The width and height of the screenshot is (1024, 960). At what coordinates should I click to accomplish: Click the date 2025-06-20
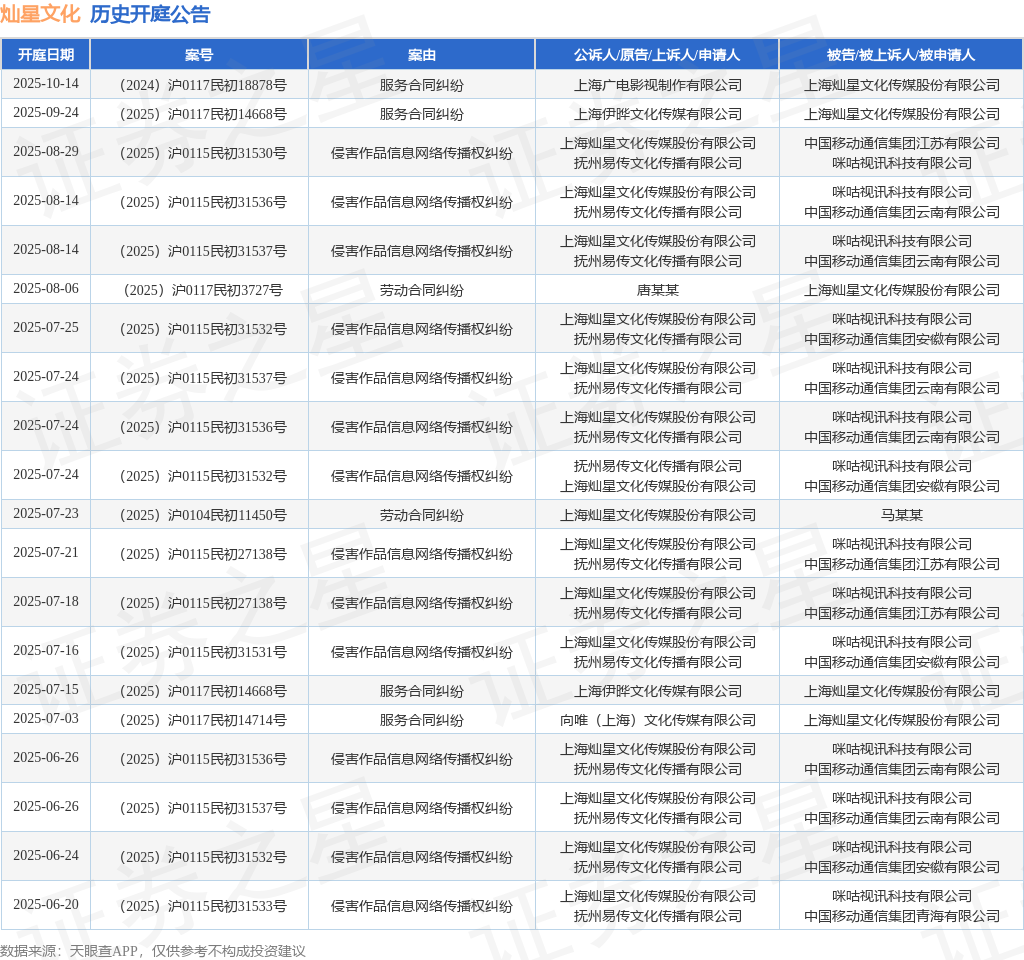[x=46, y=904]
